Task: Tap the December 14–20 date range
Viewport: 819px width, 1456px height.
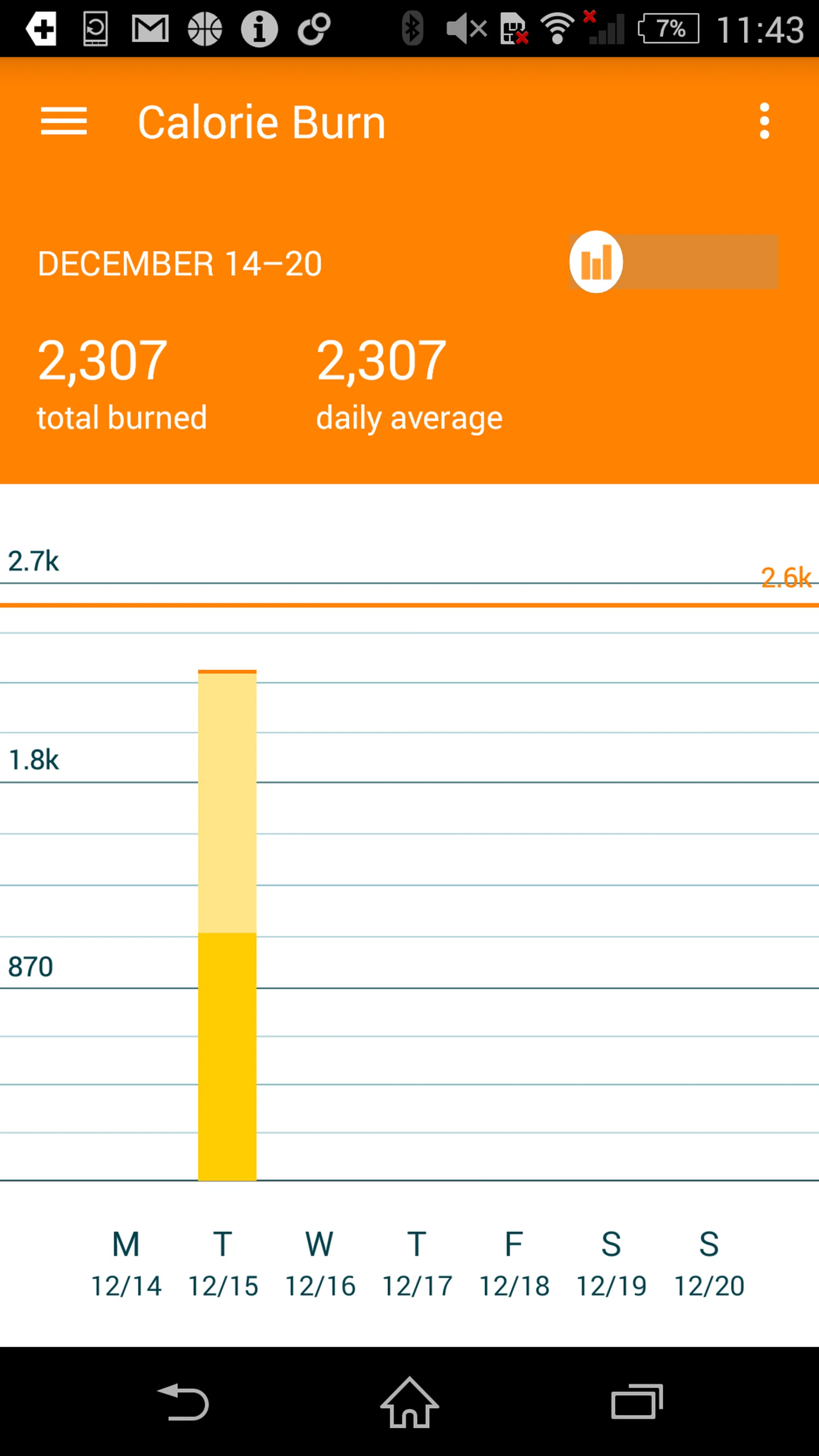Action: click(x=180, y=263)
